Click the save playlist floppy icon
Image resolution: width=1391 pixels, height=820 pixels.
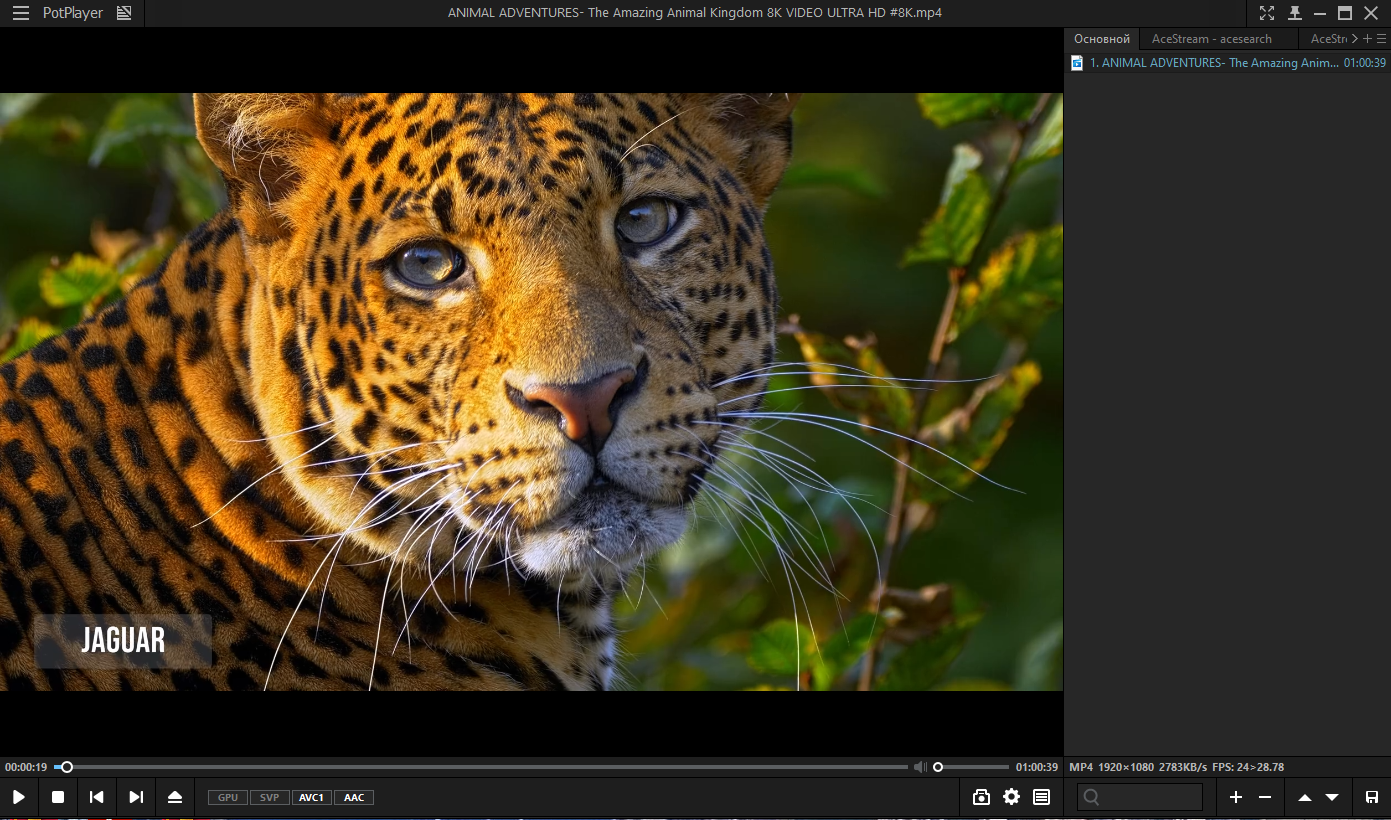(x=1372, y=797)
